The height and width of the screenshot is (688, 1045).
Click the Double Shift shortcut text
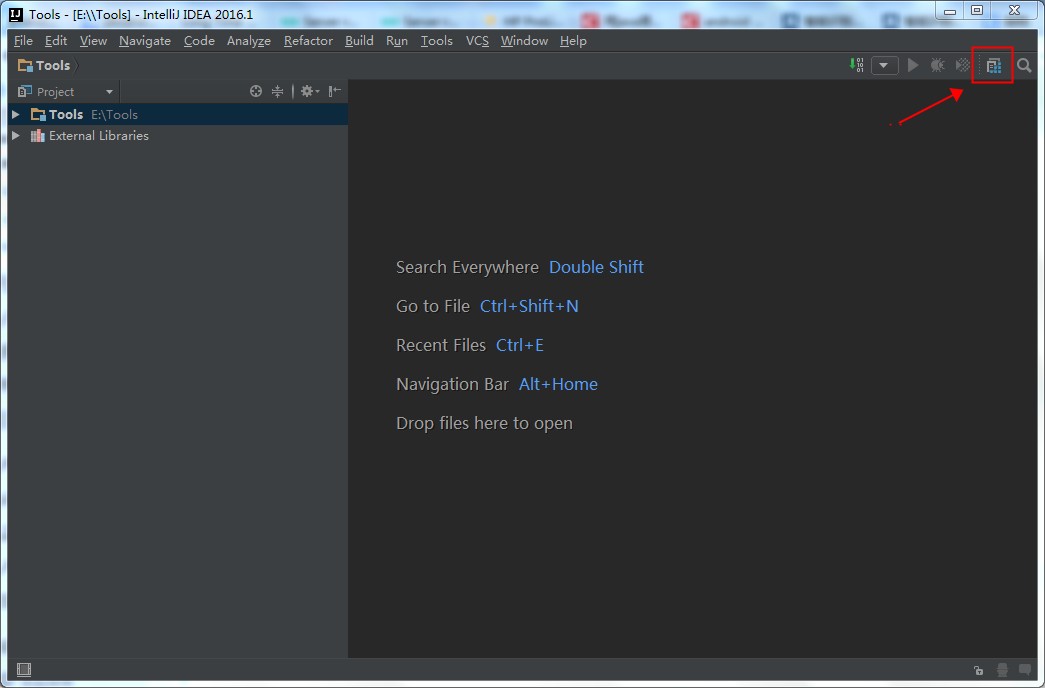(x=596, y=267)
